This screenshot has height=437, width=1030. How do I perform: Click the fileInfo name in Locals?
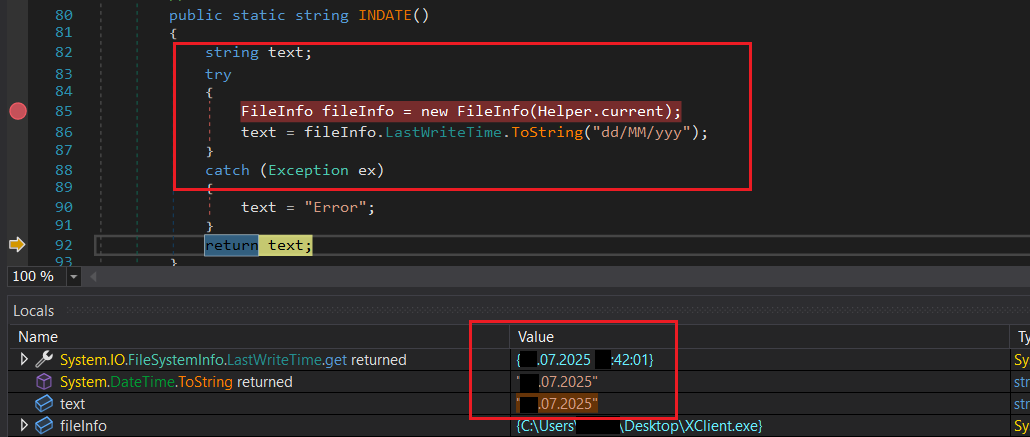pos(83,425)
